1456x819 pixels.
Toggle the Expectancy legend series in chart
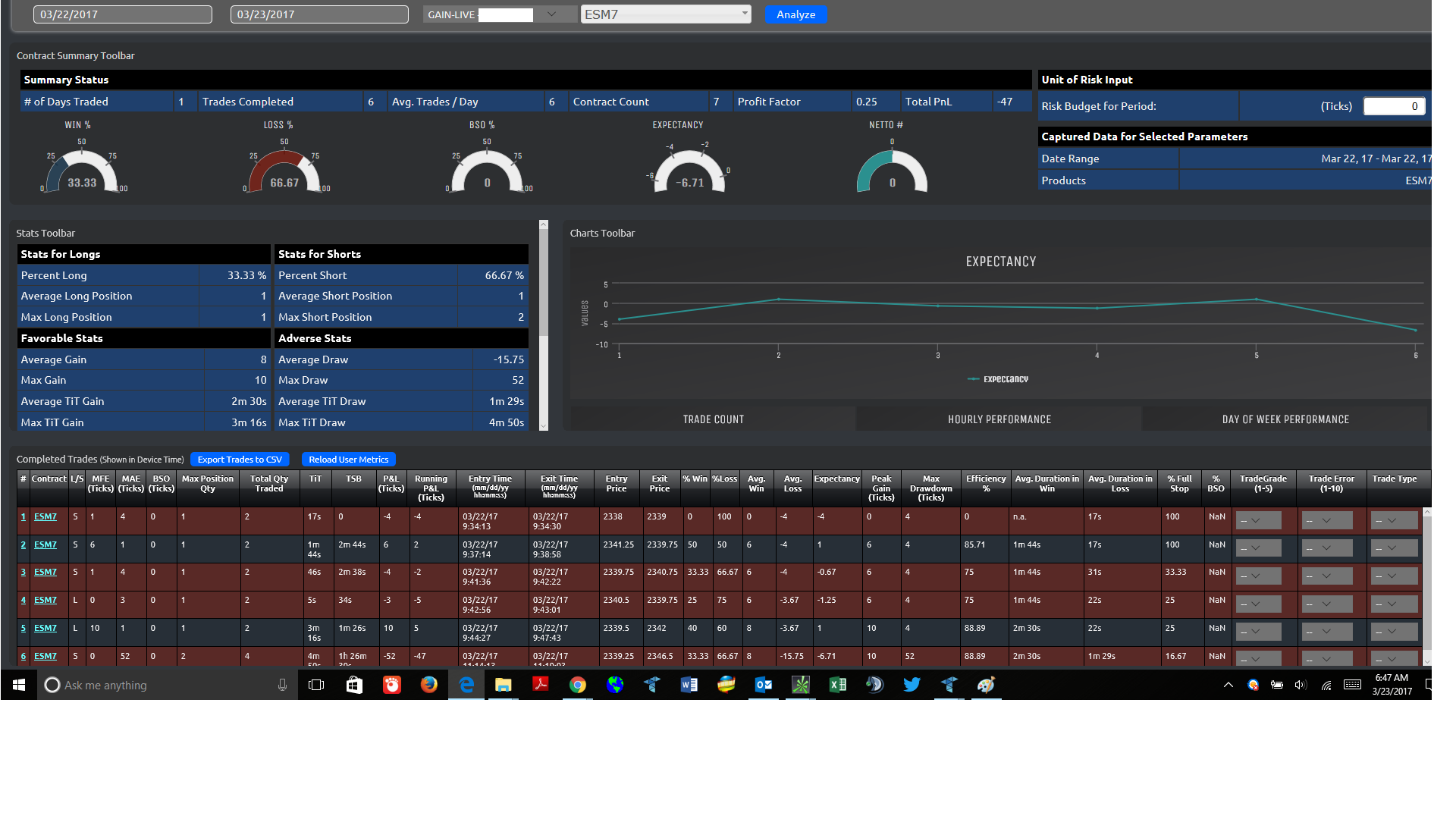[x=998, y=379]
